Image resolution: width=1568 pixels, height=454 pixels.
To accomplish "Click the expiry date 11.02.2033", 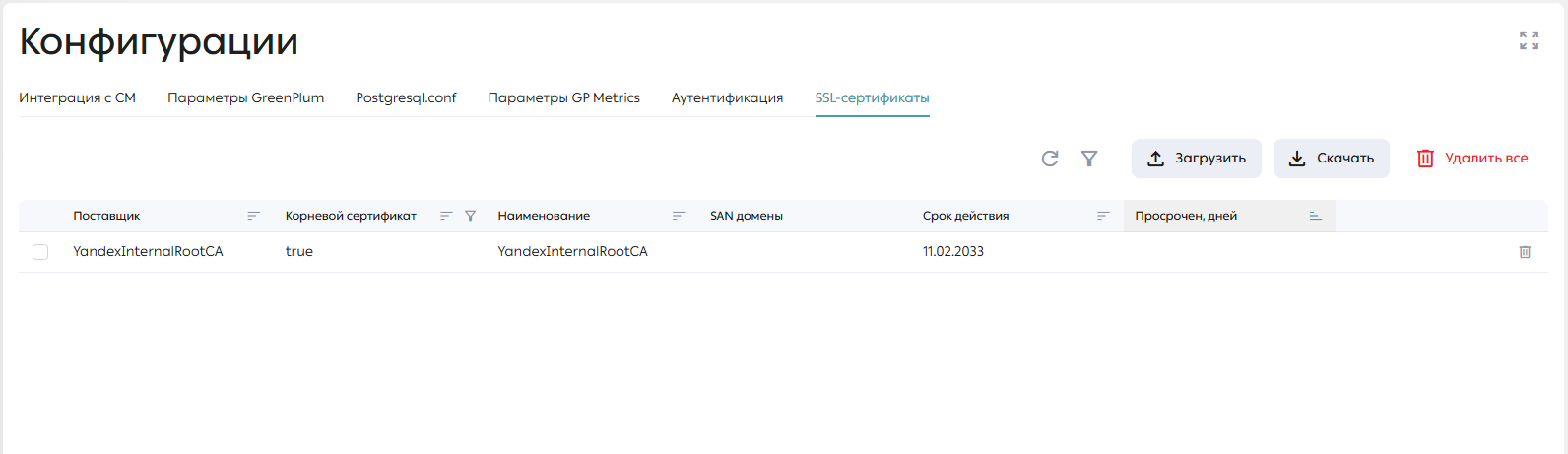I will tap(953, 252).
